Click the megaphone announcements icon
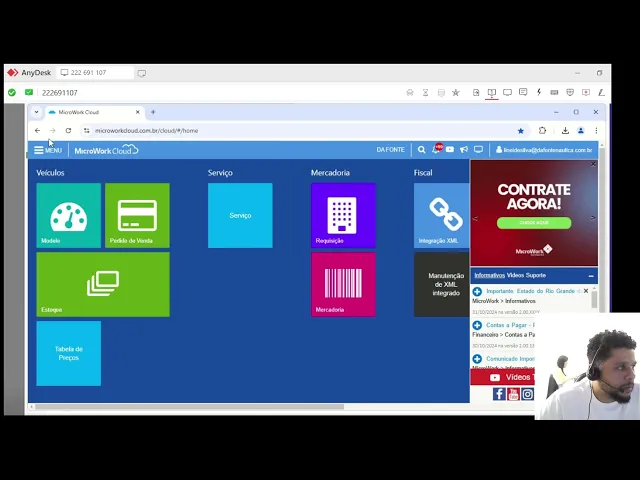 click(464, 150)
